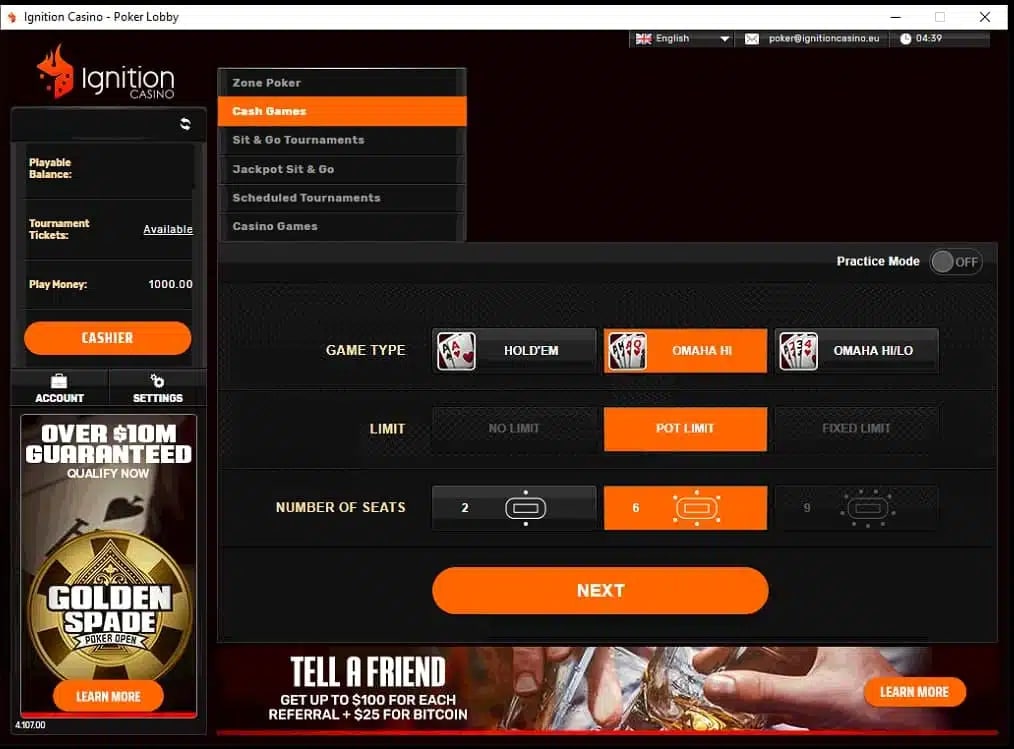This screenshot has width=1014, height=749.
Task: Click the Ignition Casino logo
Action: point(106,72)
